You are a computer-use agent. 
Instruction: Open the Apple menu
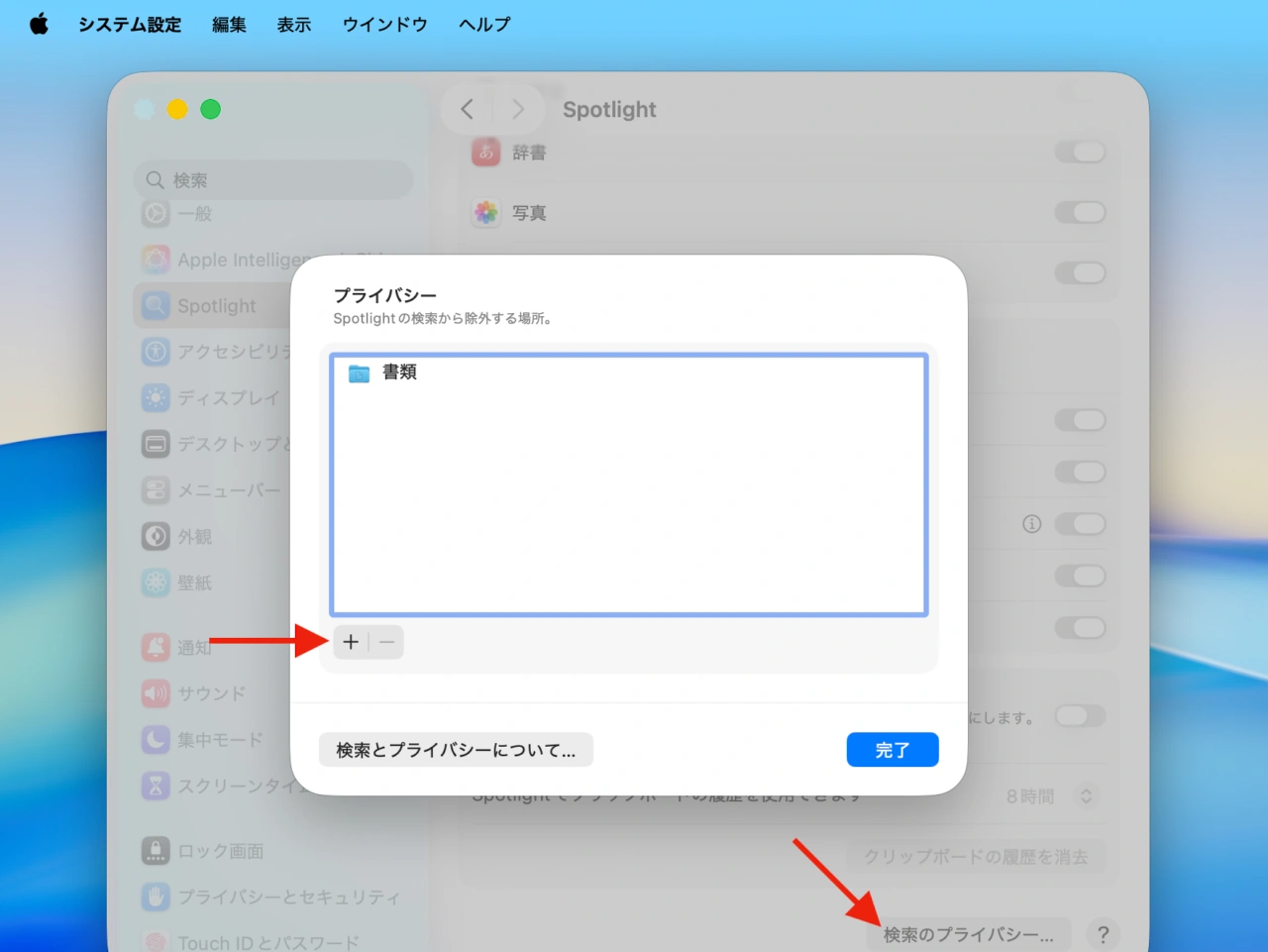[38, 24]
